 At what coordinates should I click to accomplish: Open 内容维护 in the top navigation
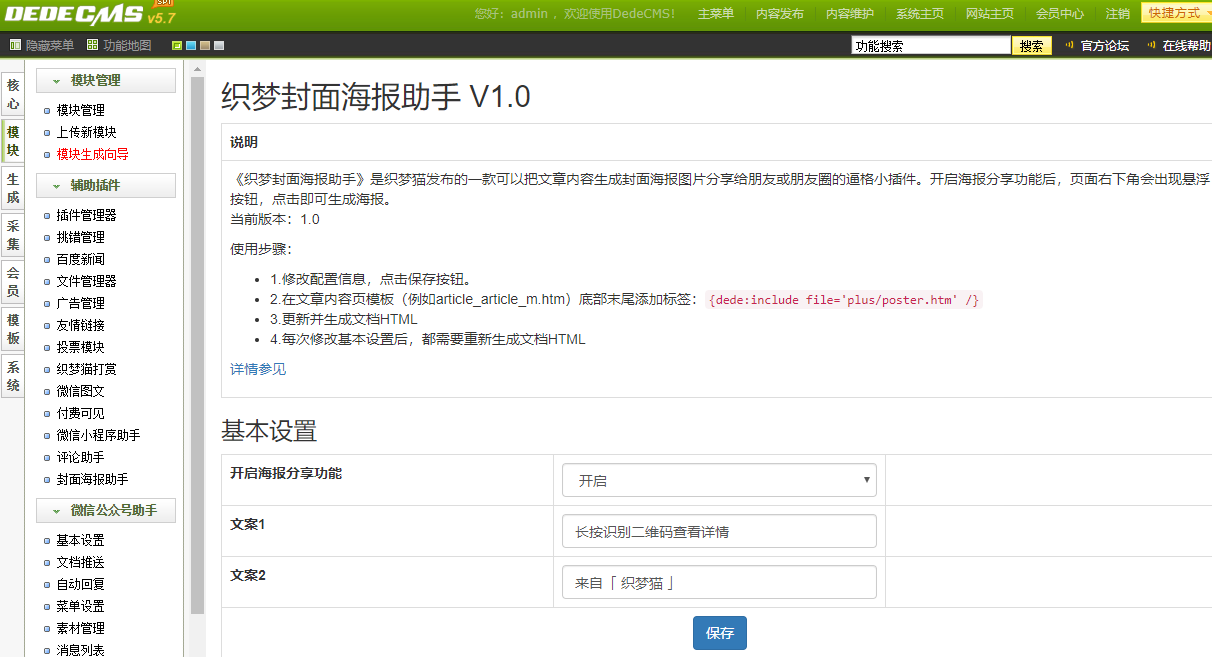(849, 14)
